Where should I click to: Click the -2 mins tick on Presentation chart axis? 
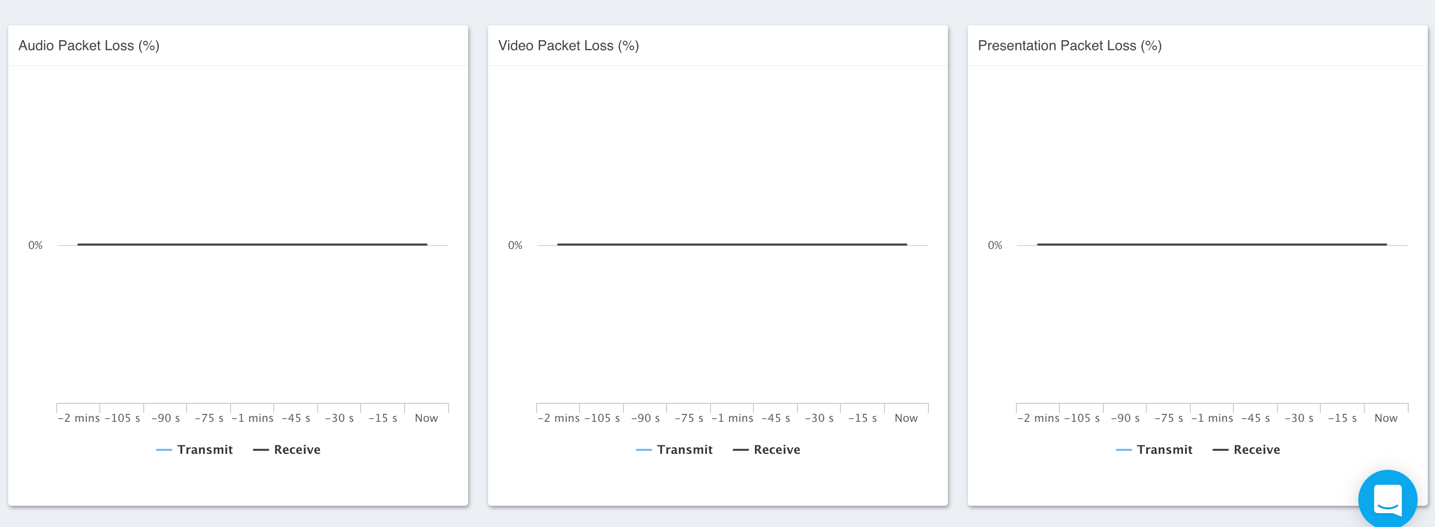pos(1038,418)
